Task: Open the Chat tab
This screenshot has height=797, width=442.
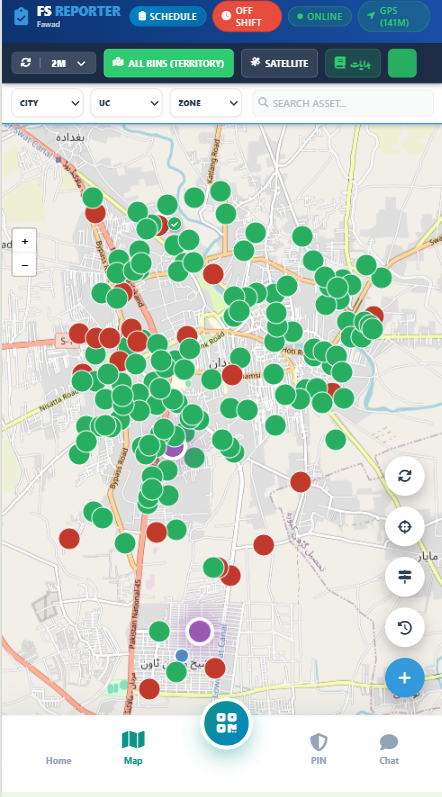Action: pos(389,750)
